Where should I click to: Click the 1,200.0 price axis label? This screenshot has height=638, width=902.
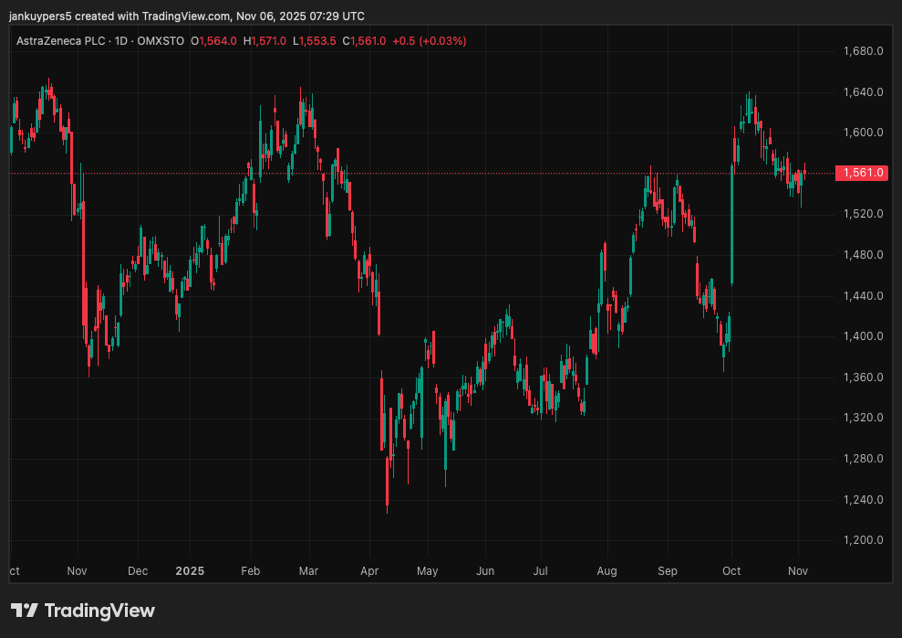pyautogui.click(x=863, y=540)
